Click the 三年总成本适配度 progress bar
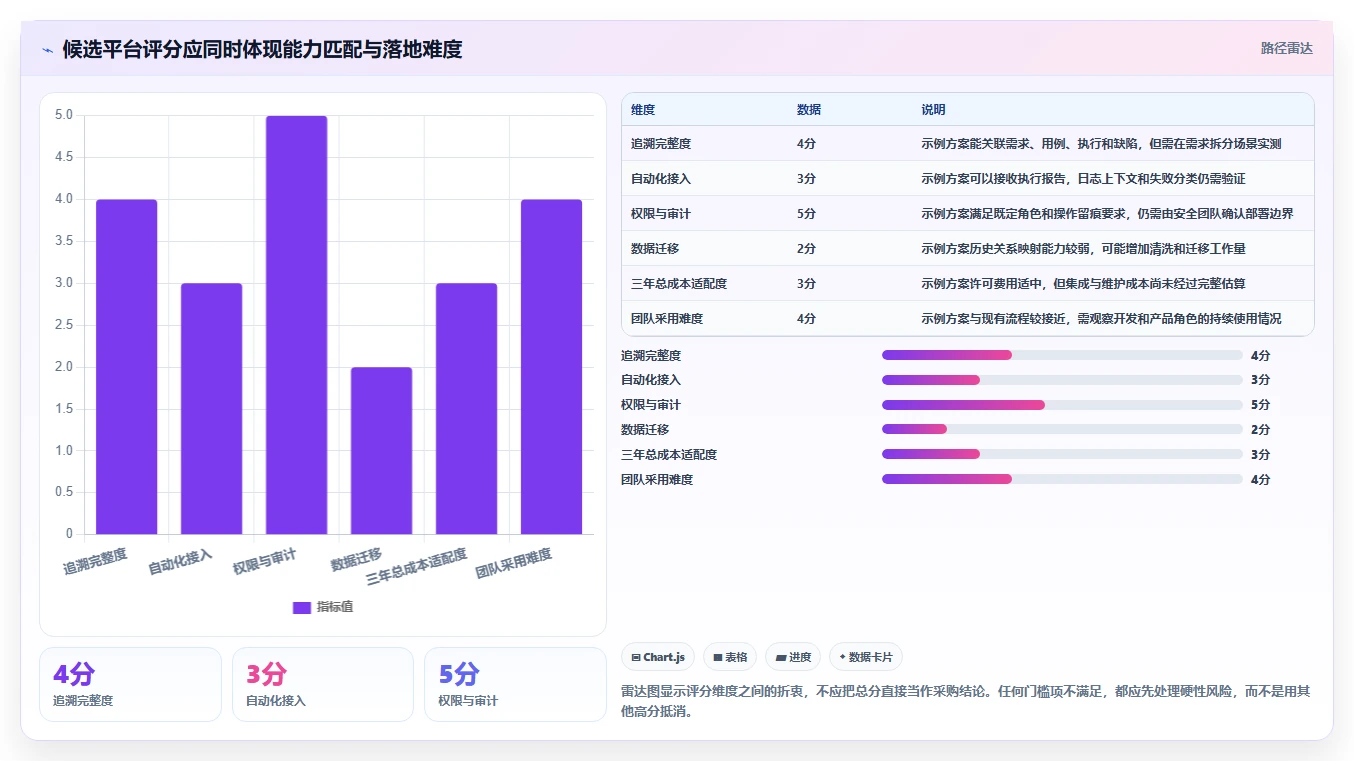The height and width of the screenshot is (761, 1354). coord(1062,454)
